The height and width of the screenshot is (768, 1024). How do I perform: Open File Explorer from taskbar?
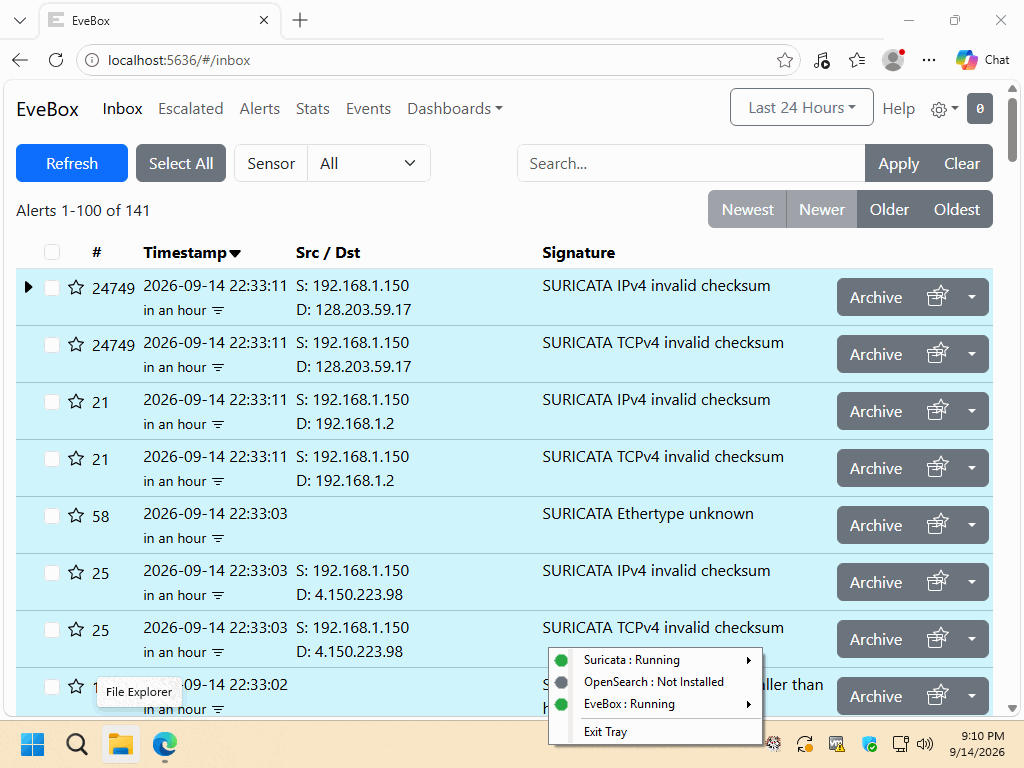(121, 744)
